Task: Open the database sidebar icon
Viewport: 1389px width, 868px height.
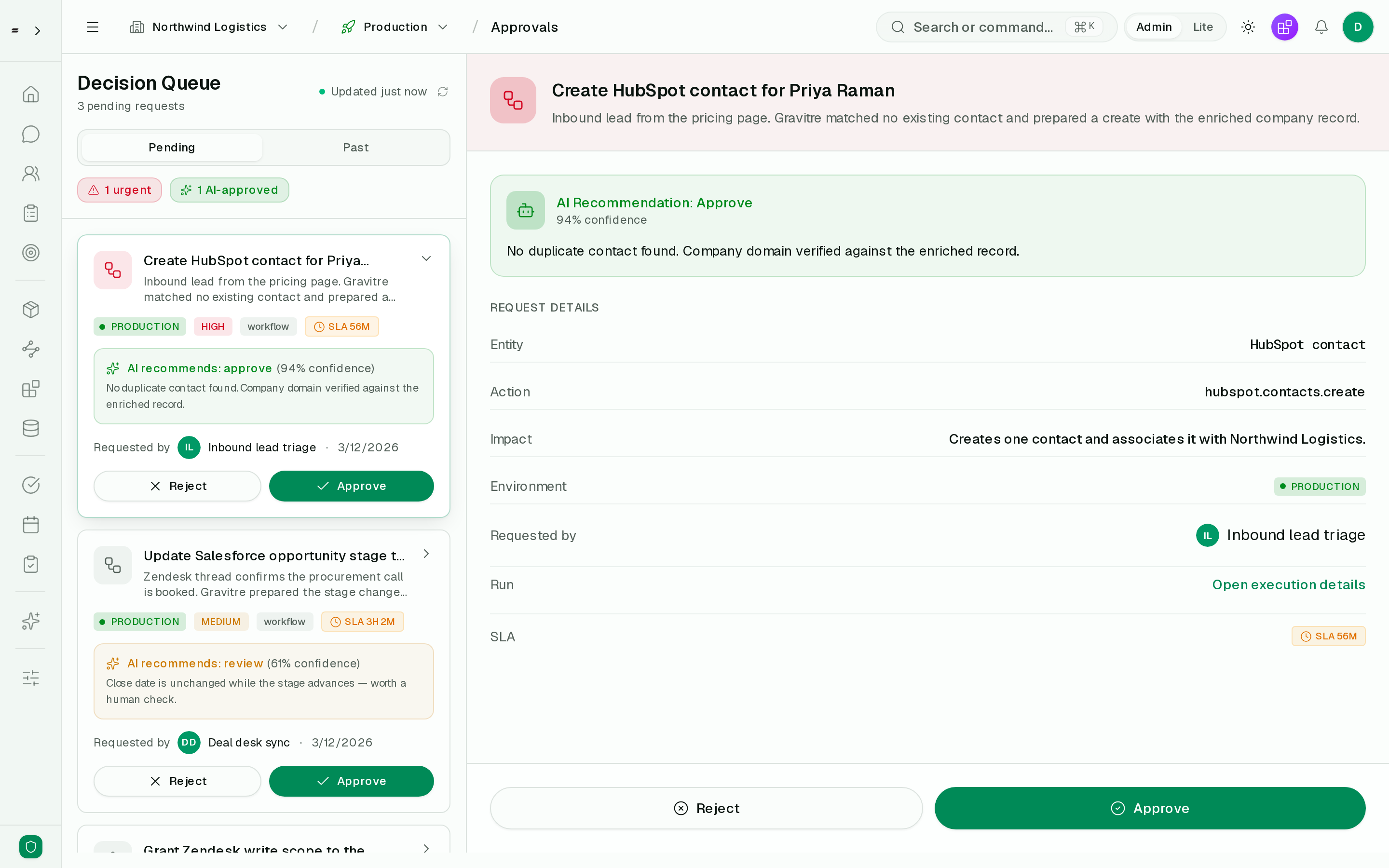Action: [x=30, y=428]
